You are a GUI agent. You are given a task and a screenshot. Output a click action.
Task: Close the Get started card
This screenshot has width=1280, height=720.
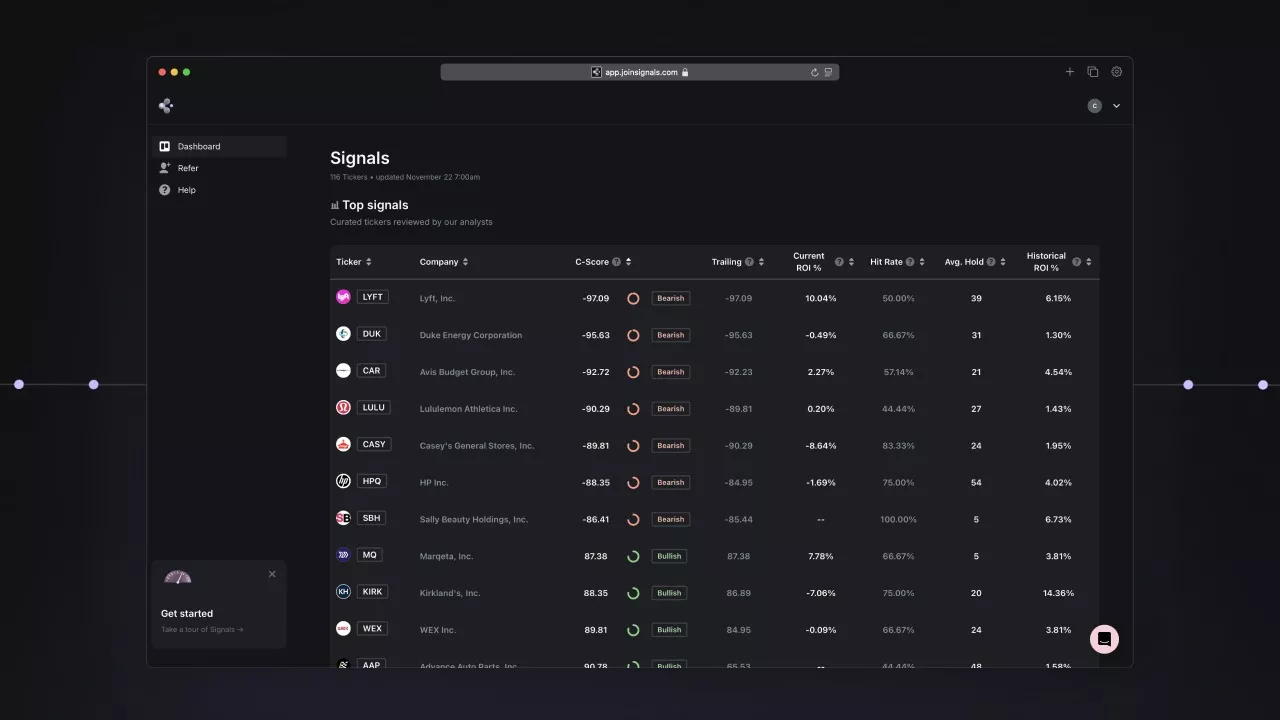point(272,574)
